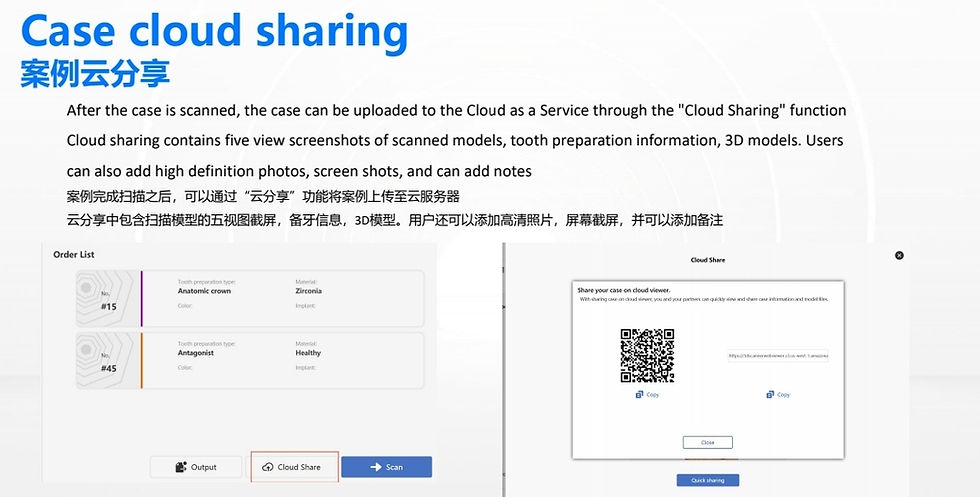Start scanning with the Scan button
The width and height of the screenshot is (980, 497).
pos(386,467)
